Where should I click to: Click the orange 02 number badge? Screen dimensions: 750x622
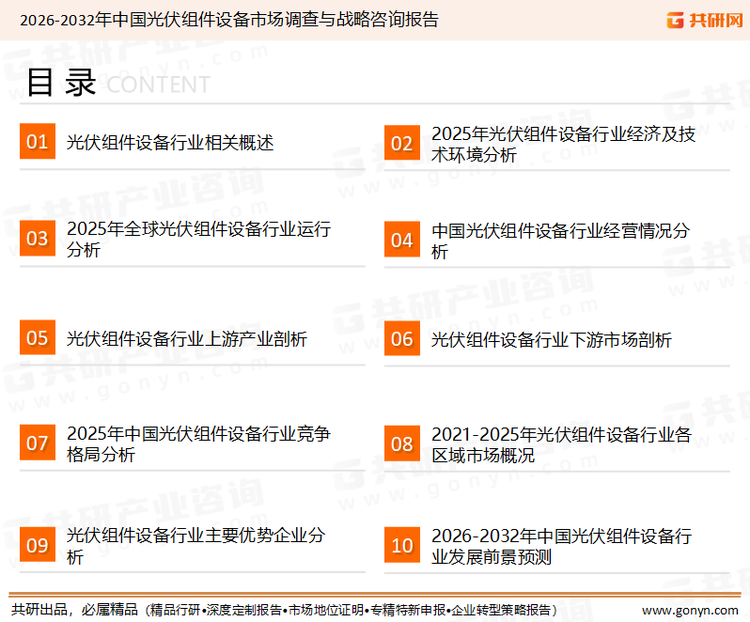tap(402, 143)
